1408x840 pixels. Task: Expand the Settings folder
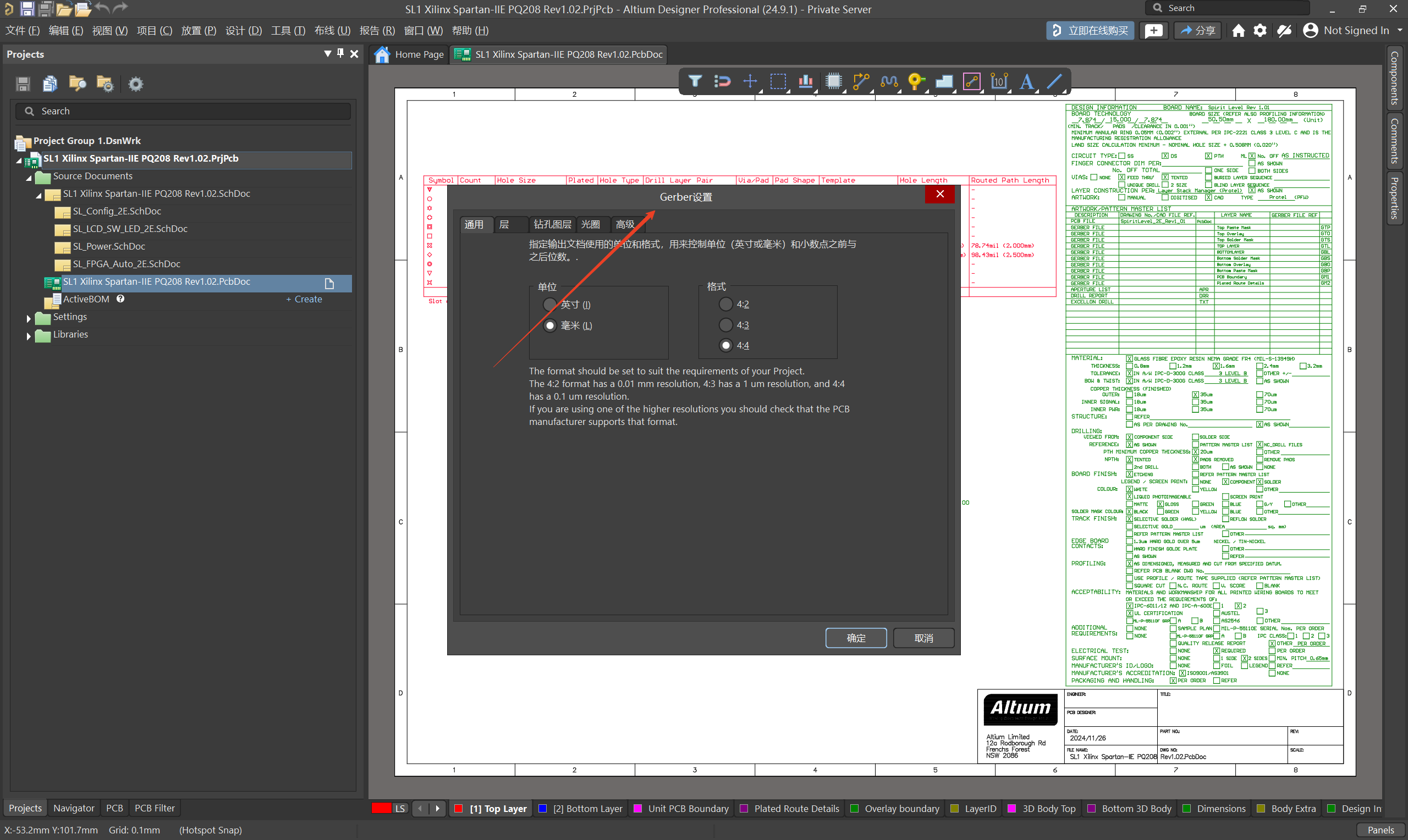[29, 319]
